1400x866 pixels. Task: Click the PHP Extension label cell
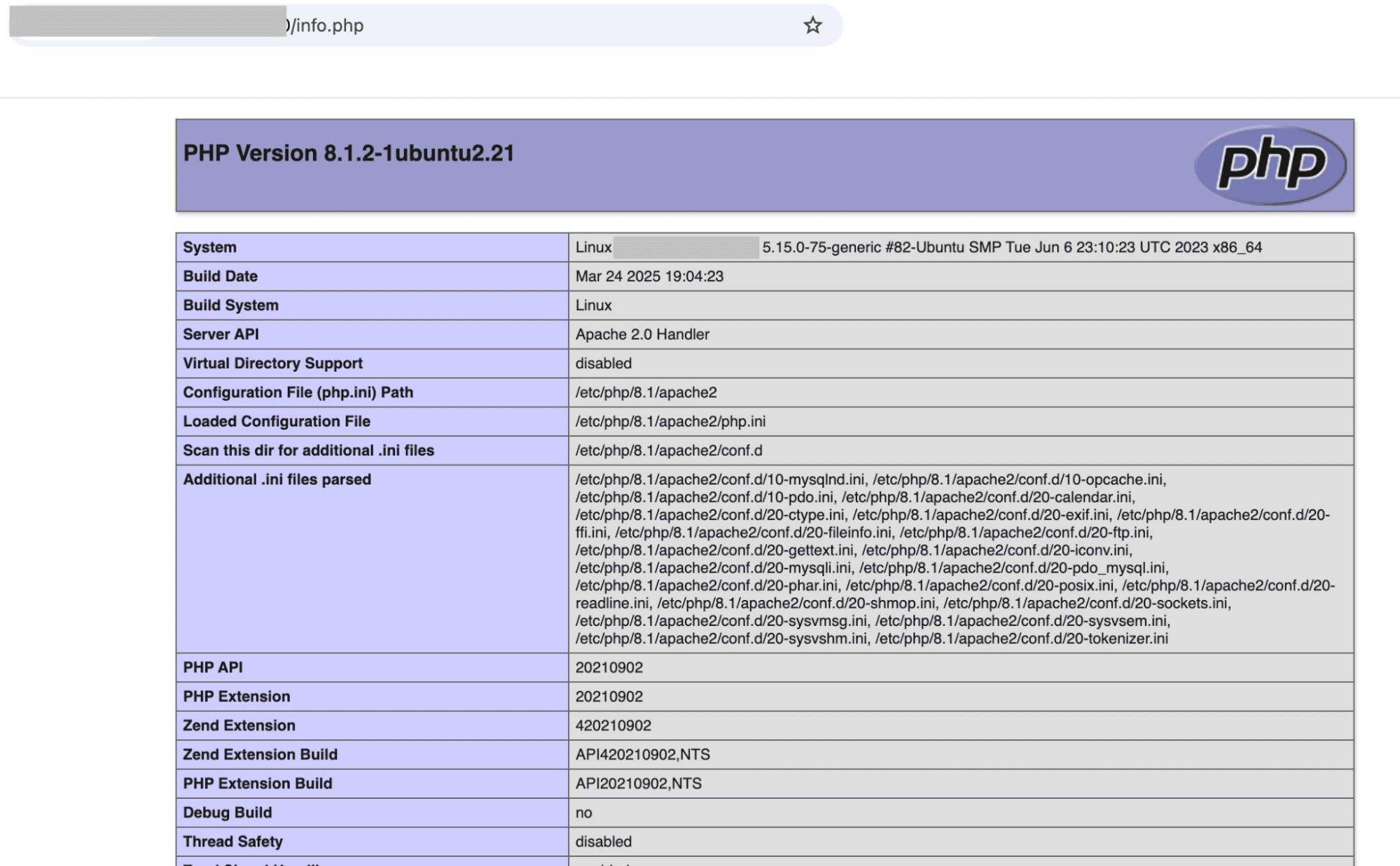click(236, 697)
